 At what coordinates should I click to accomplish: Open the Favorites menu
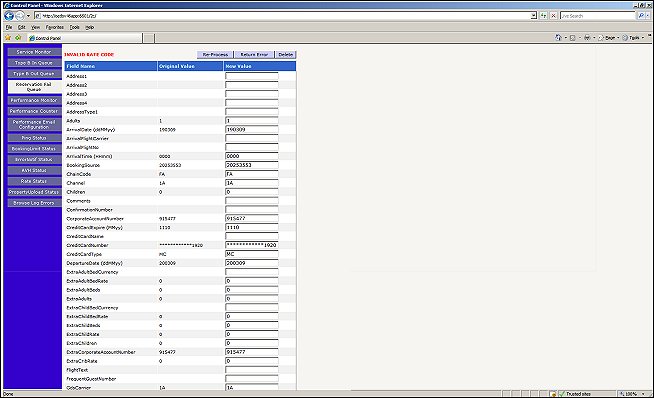coord(55,27)
